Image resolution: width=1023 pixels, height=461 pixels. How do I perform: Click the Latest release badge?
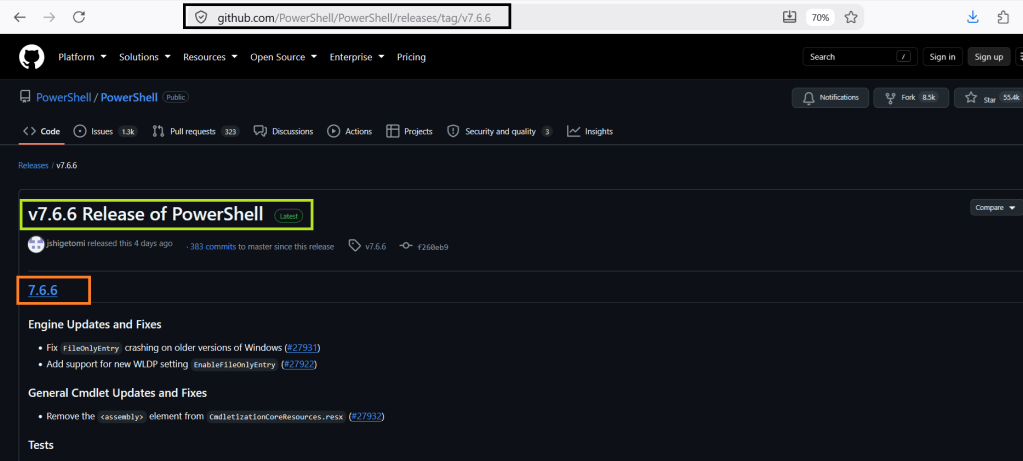point(288,215)
